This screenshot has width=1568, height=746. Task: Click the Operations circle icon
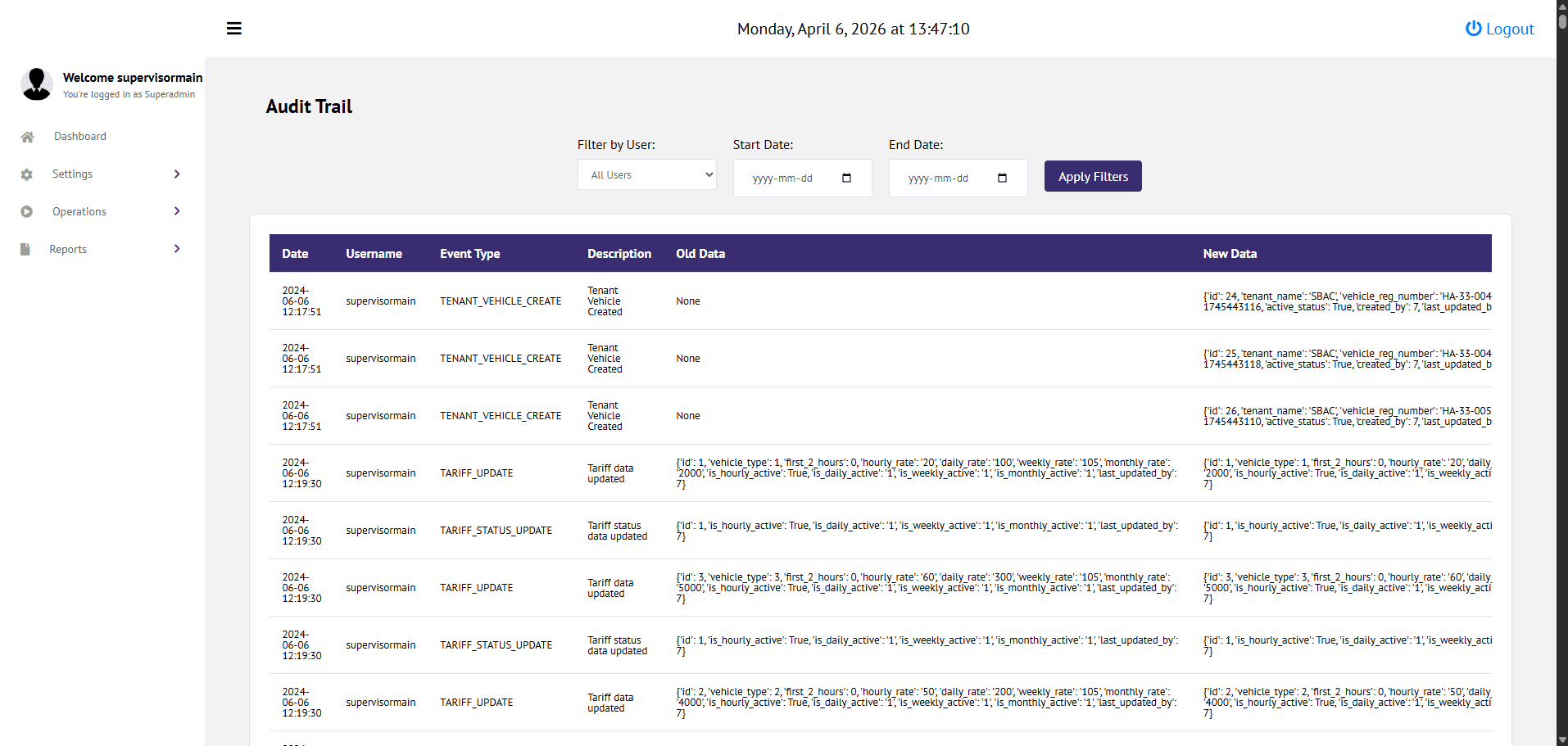[27, 211]
